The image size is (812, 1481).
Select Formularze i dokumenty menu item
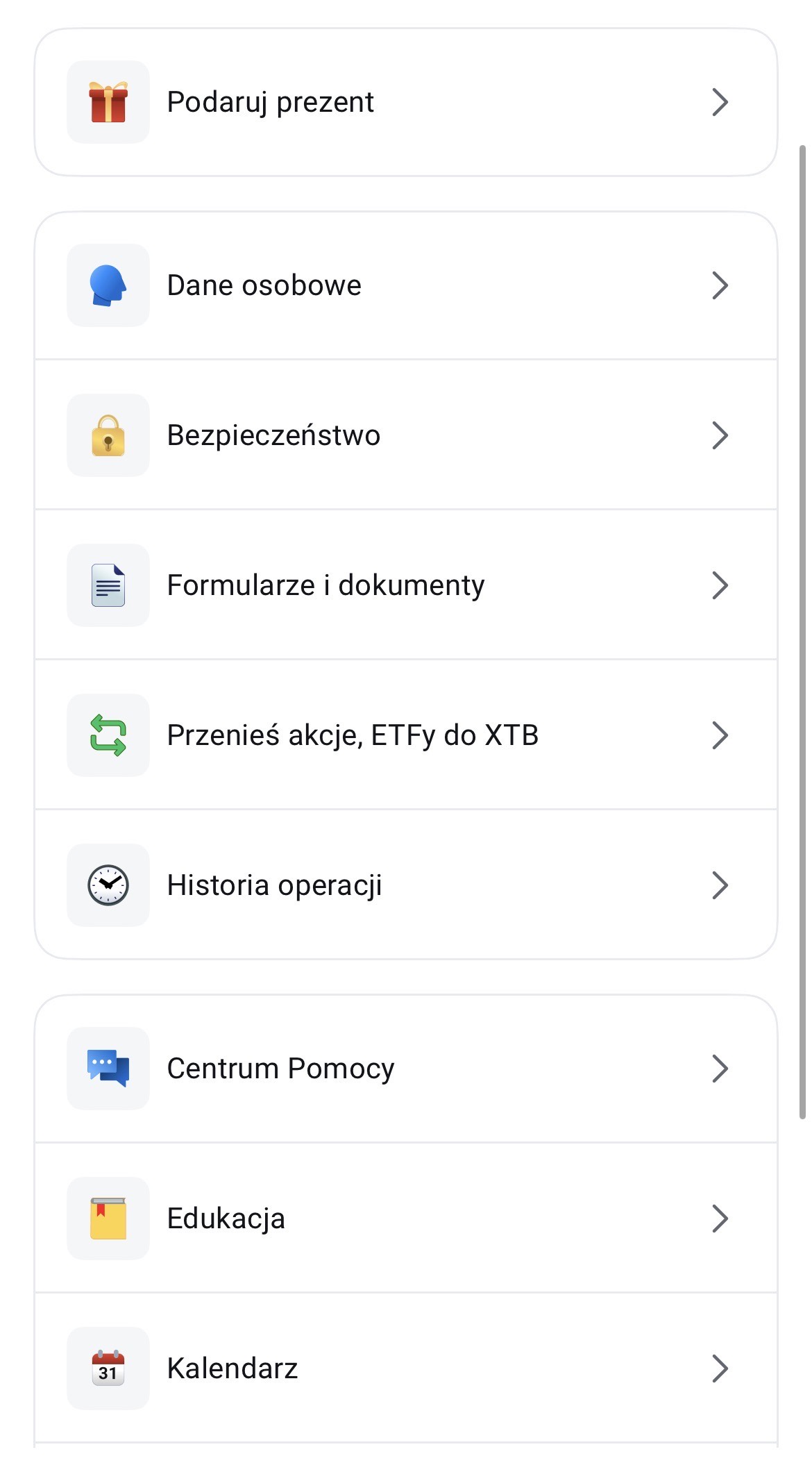(x=325, y=585)
